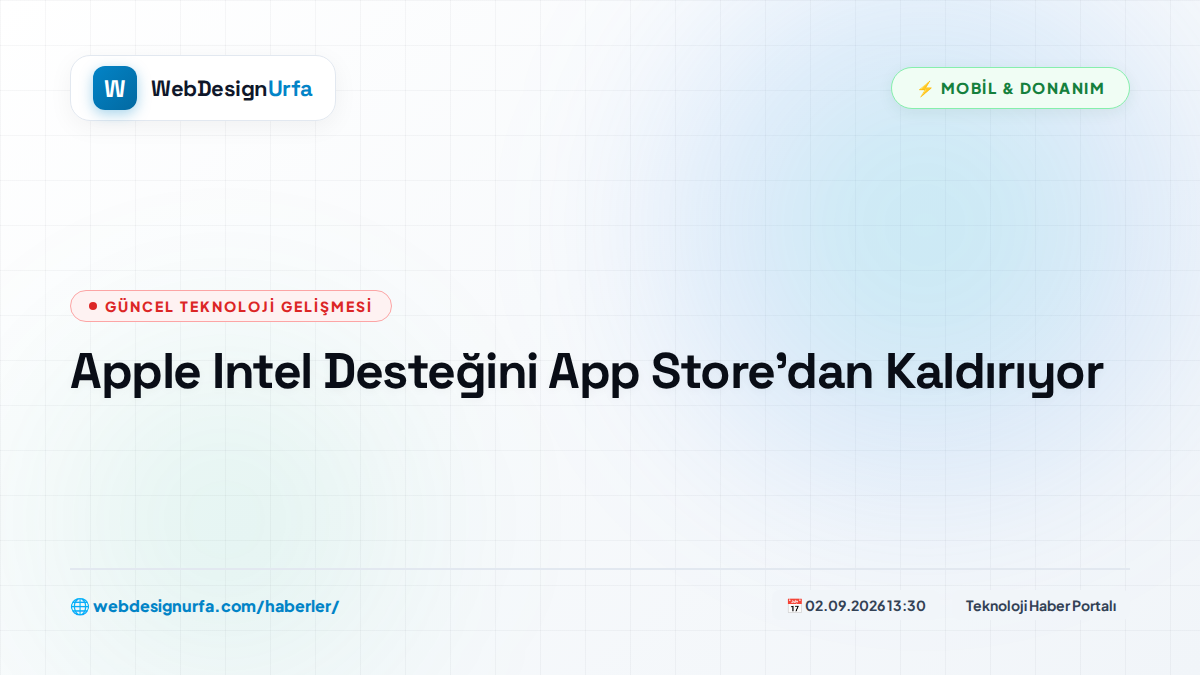Image resolution: width=1200 pixels, height=675 pixels.
Task: Click the GÜNCEL TEKNOLOJİ GELİŞMESİ tag
Action: [x=231, y=306]
